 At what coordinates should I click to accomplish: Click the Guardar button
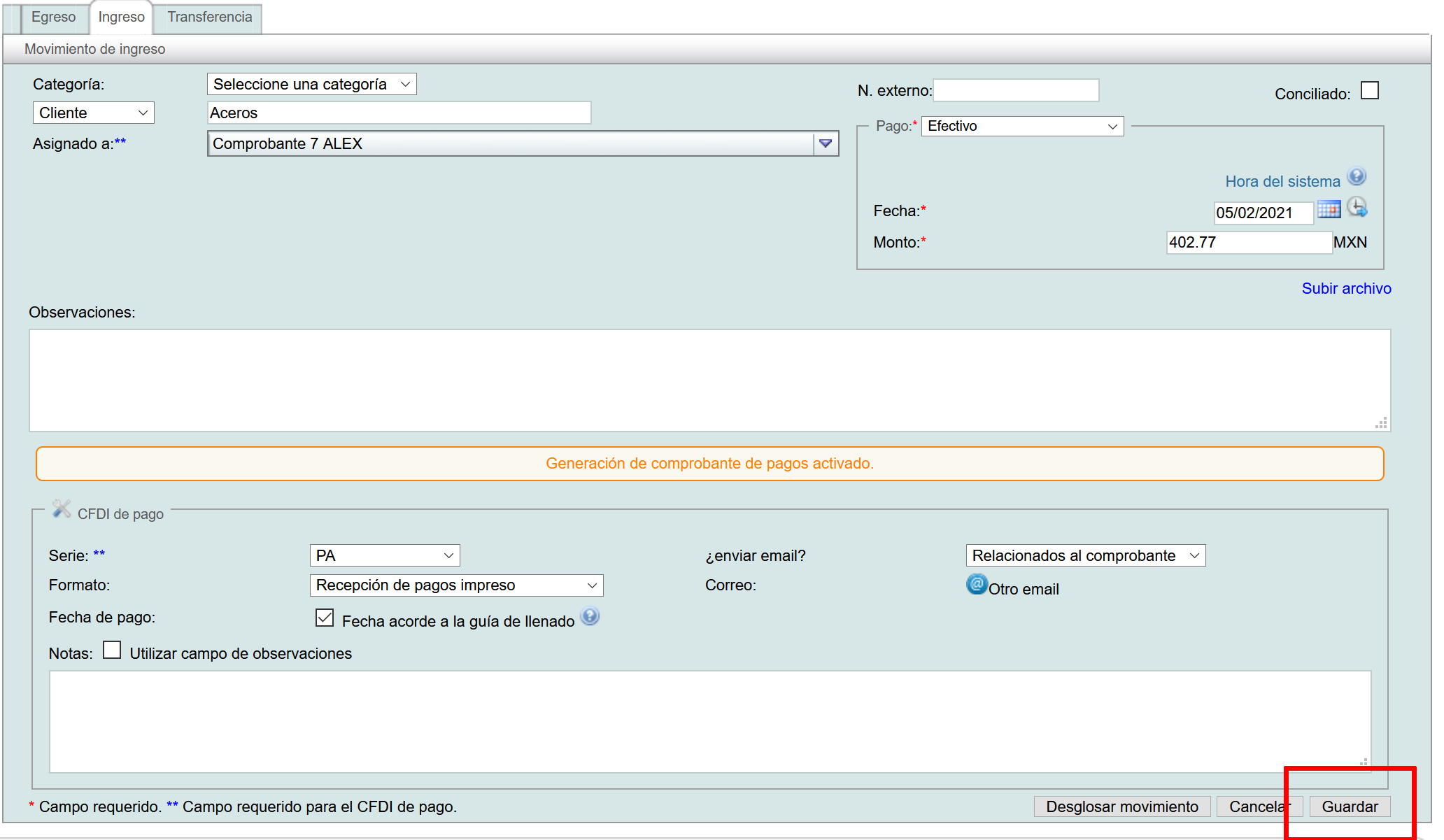[1349, 806]
